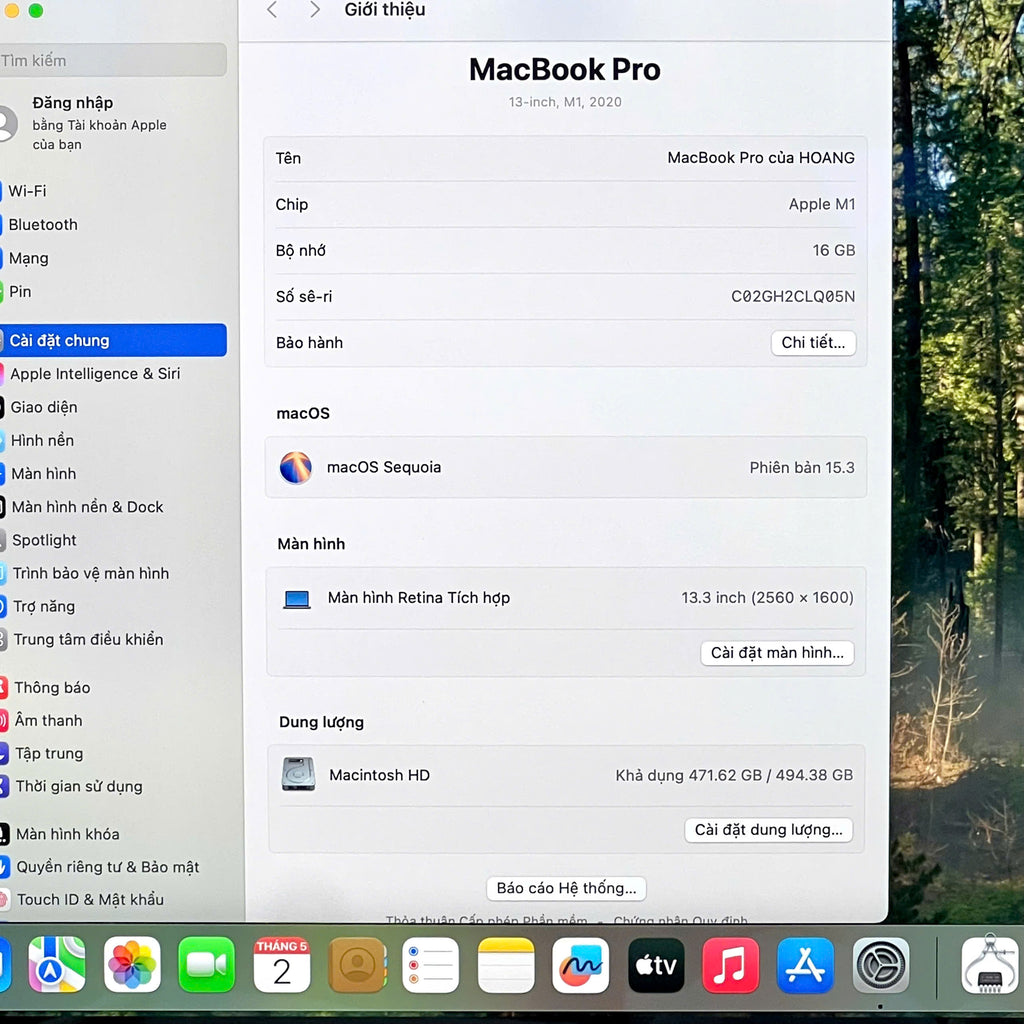
Task: Select Màn hình khóa in sidebar
Action: tap(112, 834)
